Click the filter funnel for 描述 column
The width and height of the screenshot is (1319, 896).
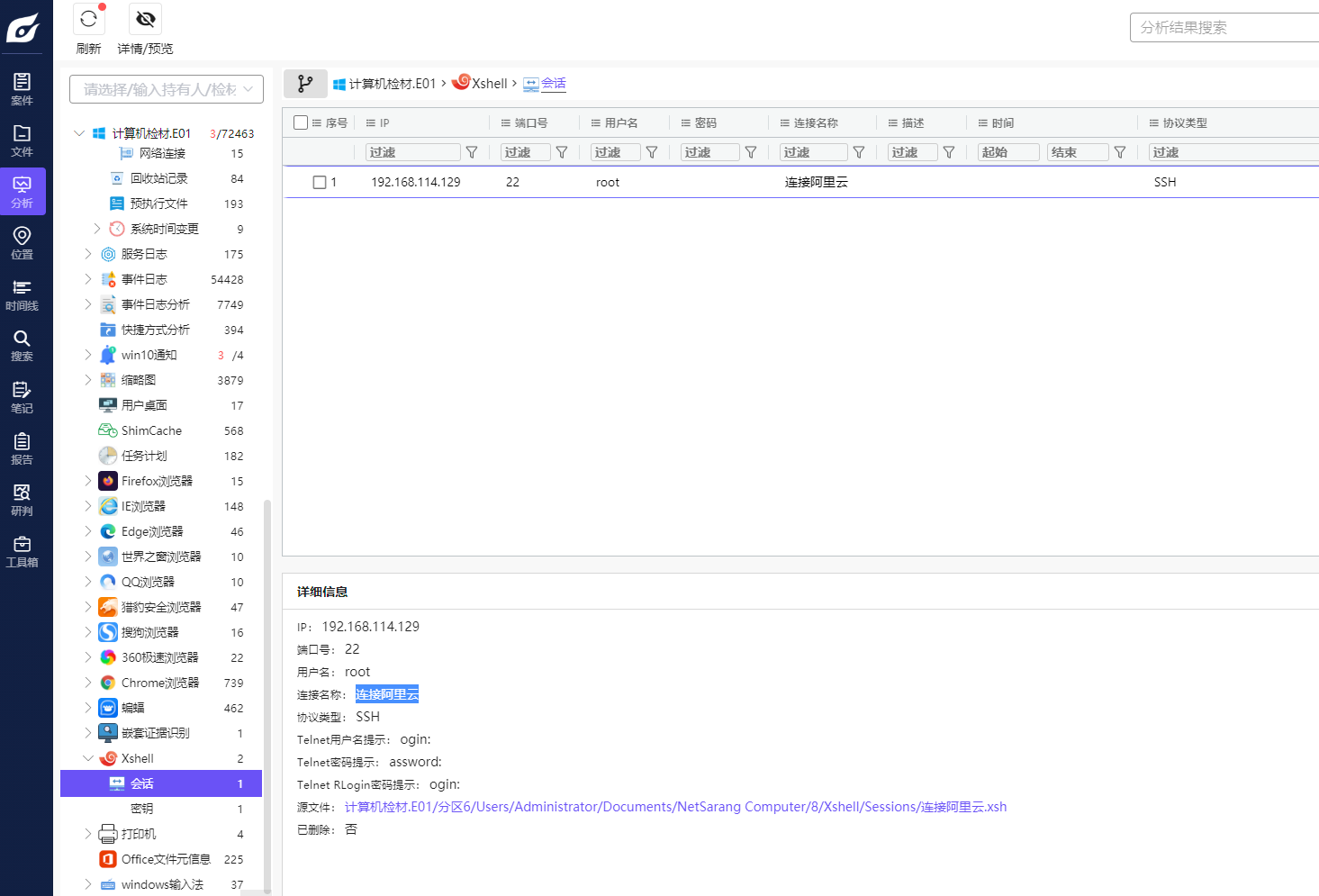tap(949, 152)
